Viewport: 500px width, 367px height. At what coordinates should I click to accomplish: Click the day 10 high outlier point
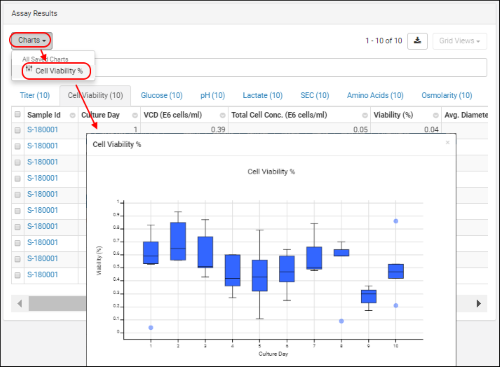point(396,221)
